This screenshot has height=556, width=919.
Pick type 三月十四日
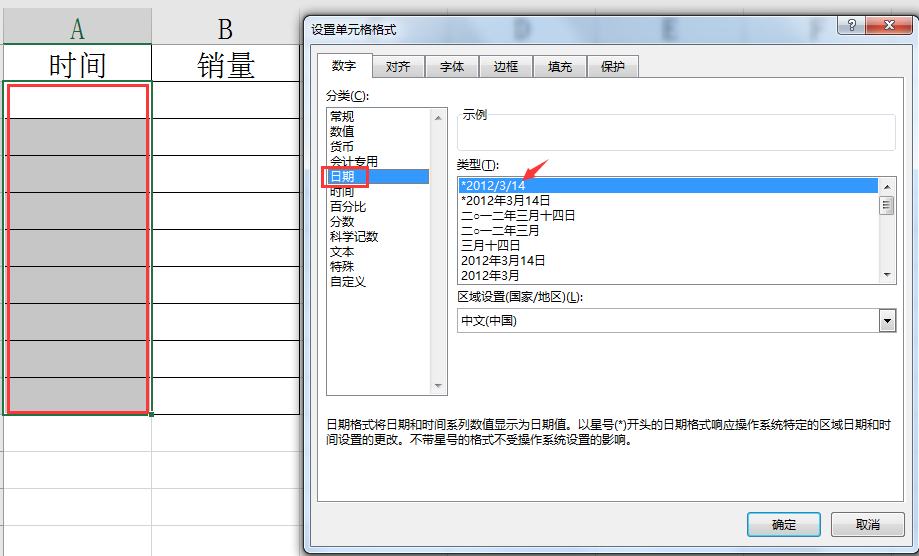668,245
